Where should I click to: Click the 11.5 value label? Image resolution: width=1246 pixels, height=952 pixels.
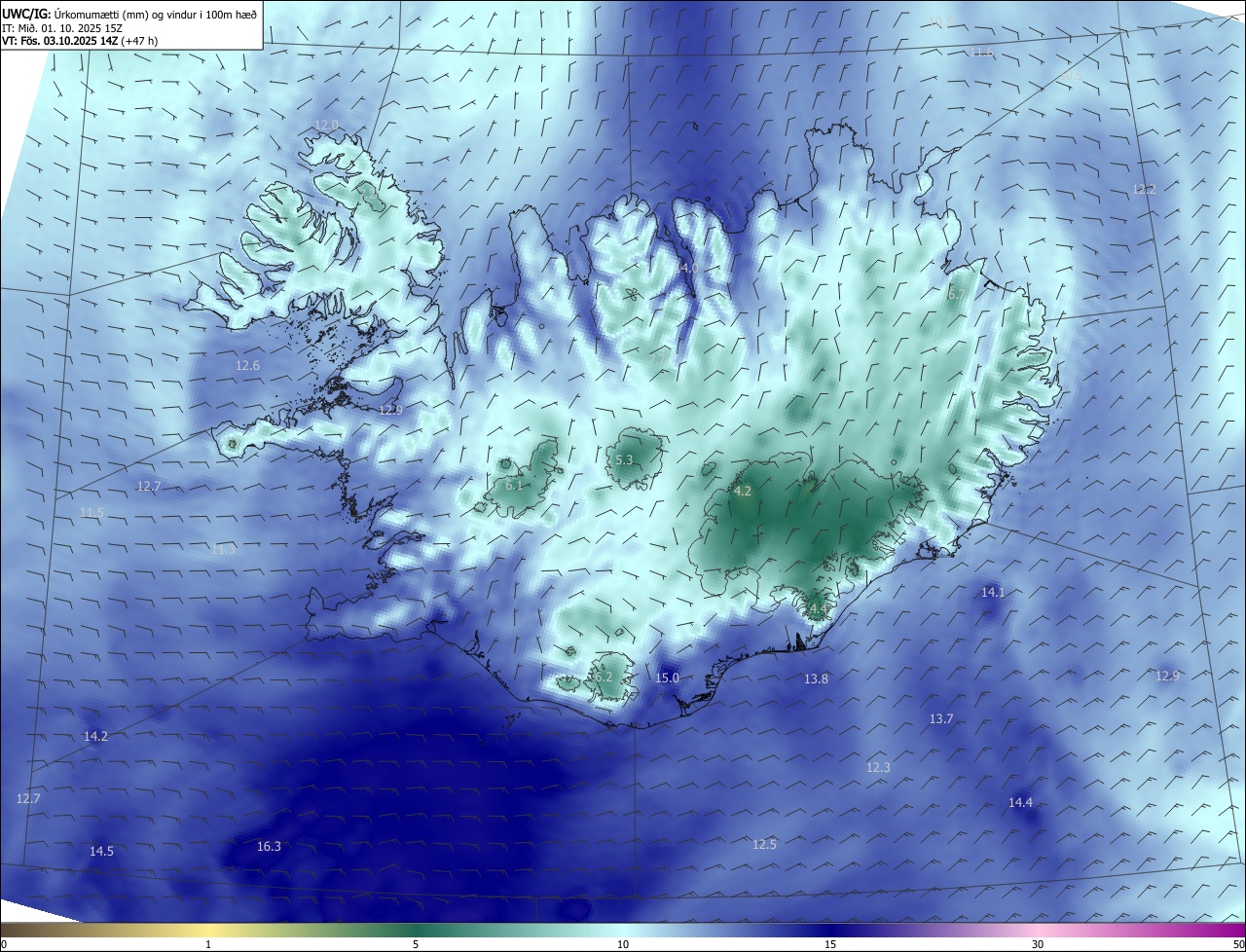tap(92, 513)
